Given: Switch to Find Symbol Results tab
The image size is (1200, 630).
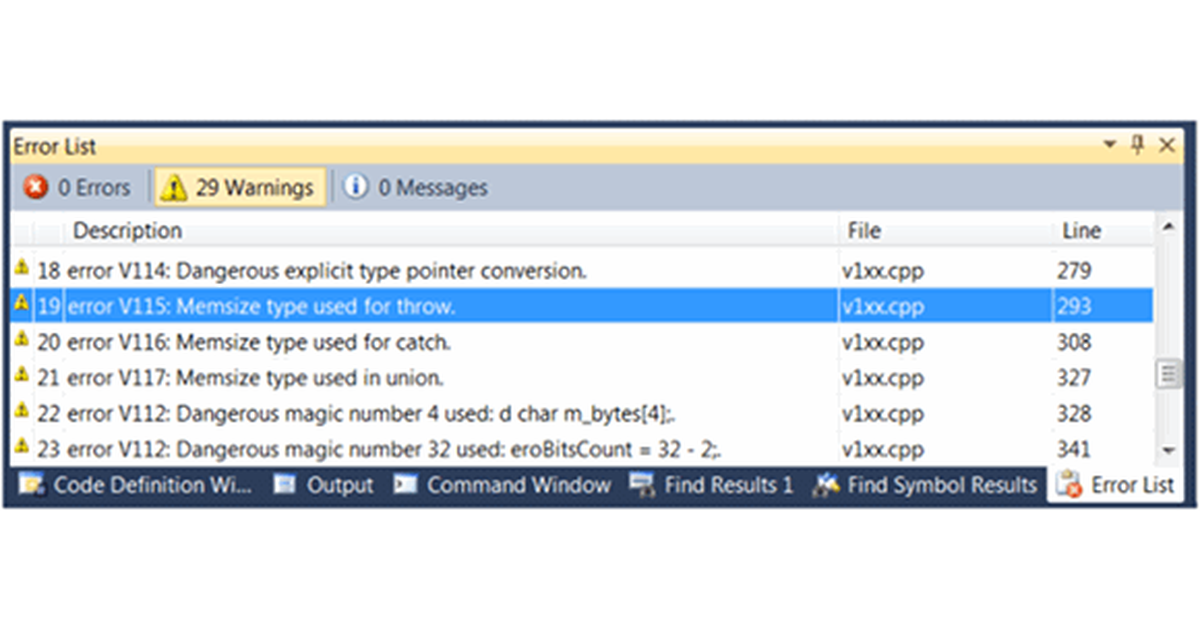Looking at the screenshot, I should 924,485.
